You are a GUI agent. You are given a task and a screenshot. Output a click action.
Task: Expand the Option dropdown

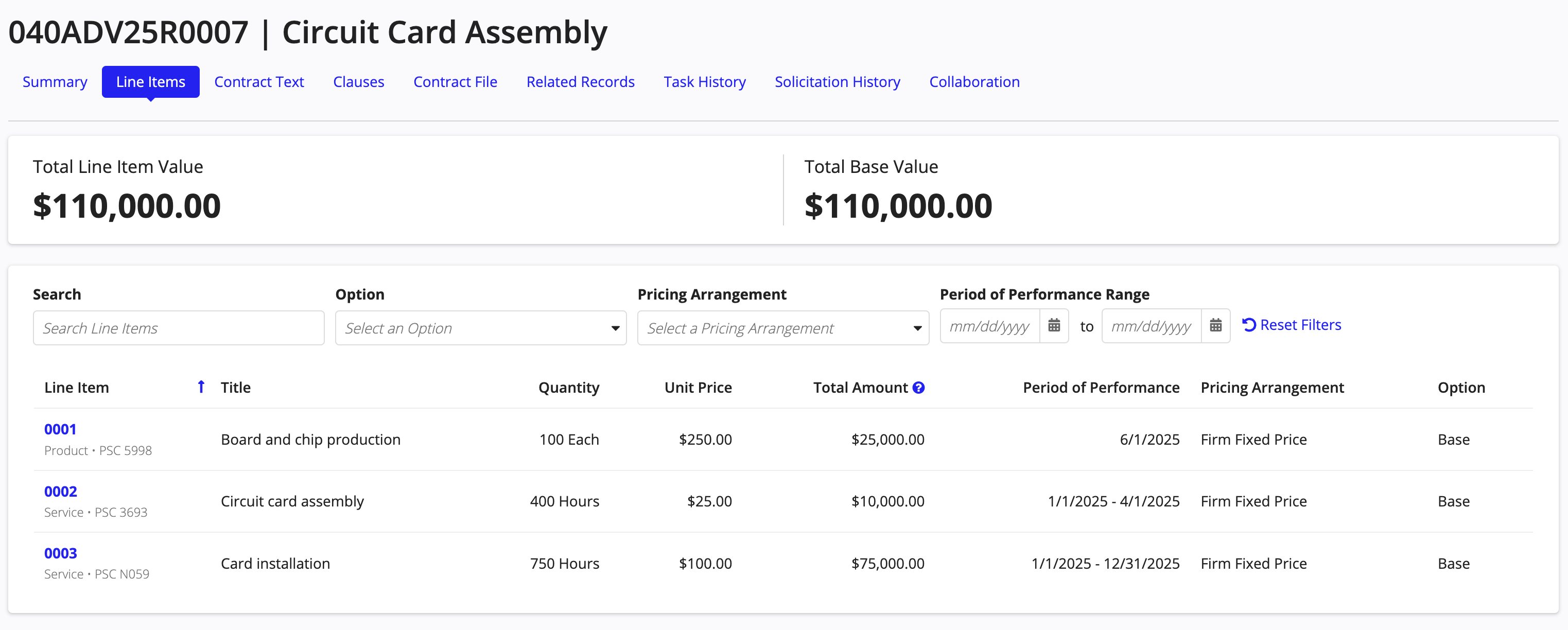coord(481,328)
